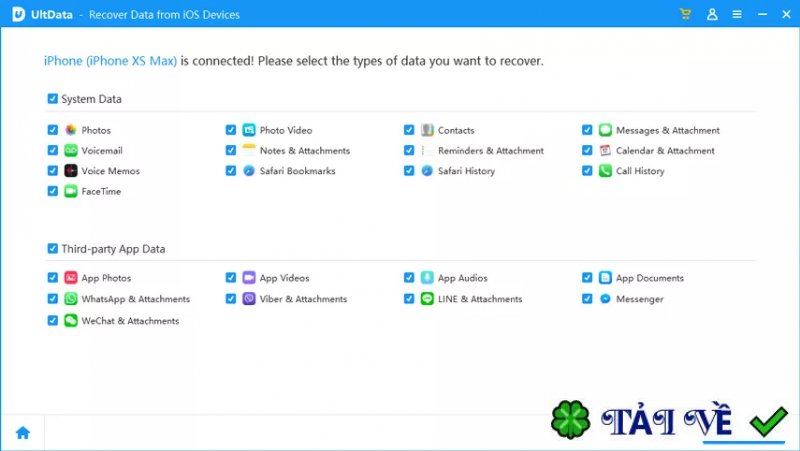Viewport: 800px width, 451px height.
Task: Click the WeChat & Attachments label
Action: pyautogui.click(x=130, y=321)
